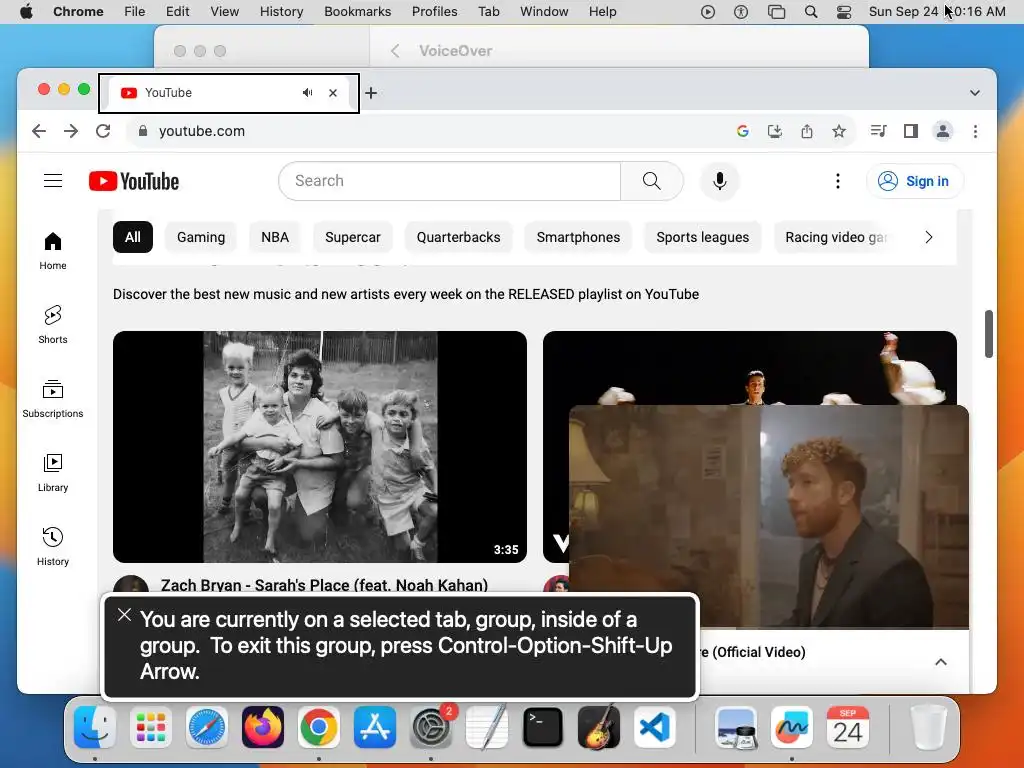View site info lock icon

point(143,131)
